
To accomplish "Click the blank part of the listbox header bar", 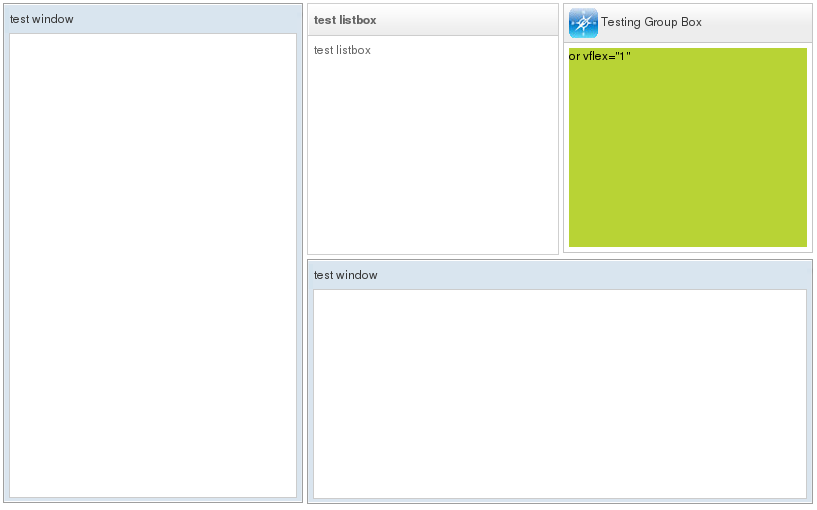I will [x=470, y=20].
